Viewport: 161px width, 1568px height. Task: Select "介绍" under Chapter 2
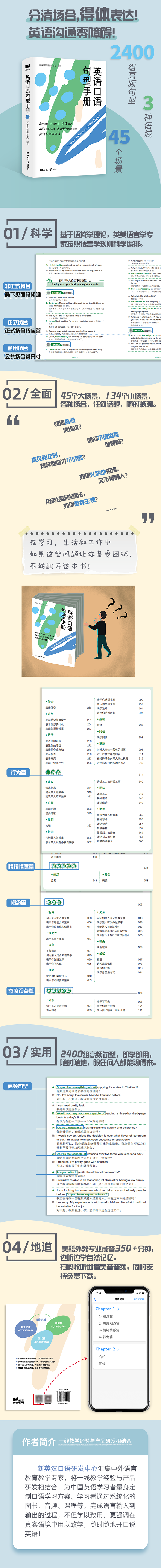coord(102,1357)
